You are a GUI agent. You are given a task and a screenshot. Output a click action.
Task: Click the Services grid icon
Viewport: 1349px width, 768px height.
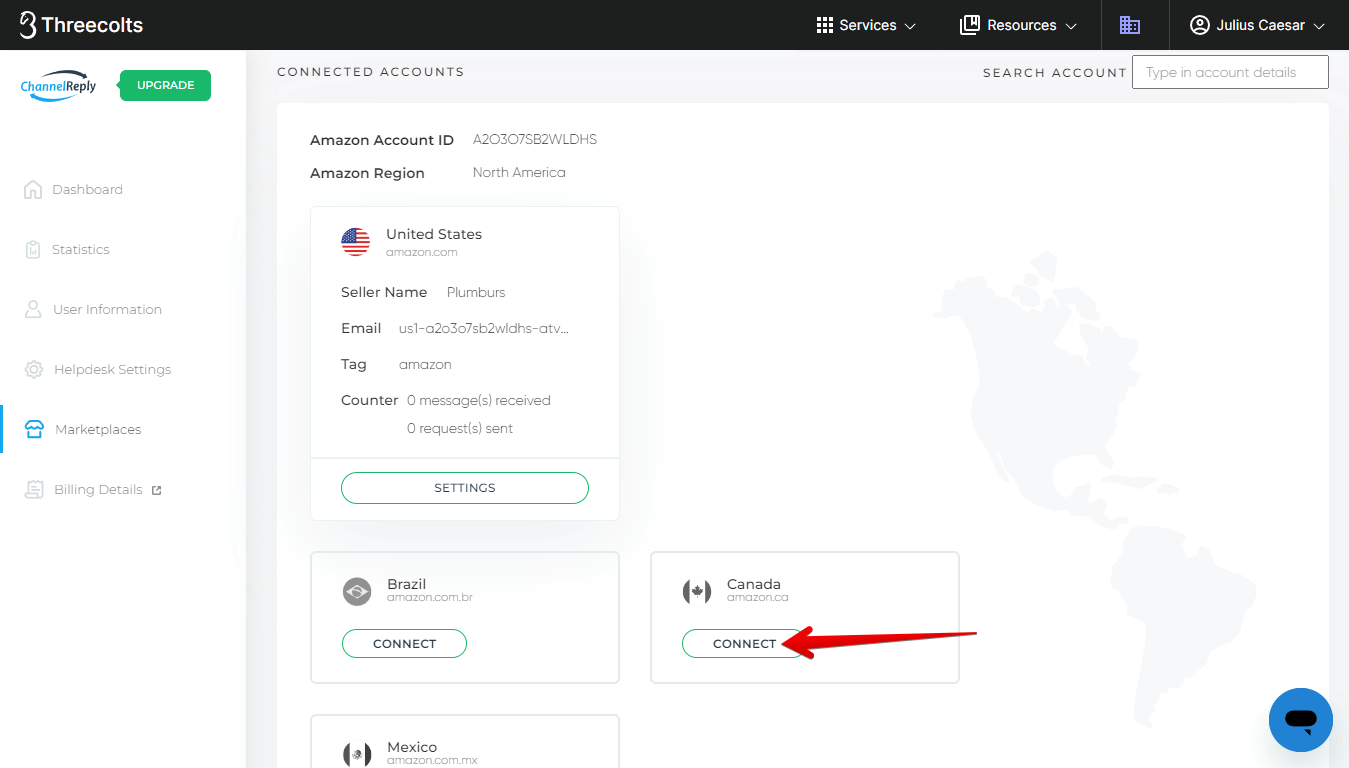click(825, 25)
